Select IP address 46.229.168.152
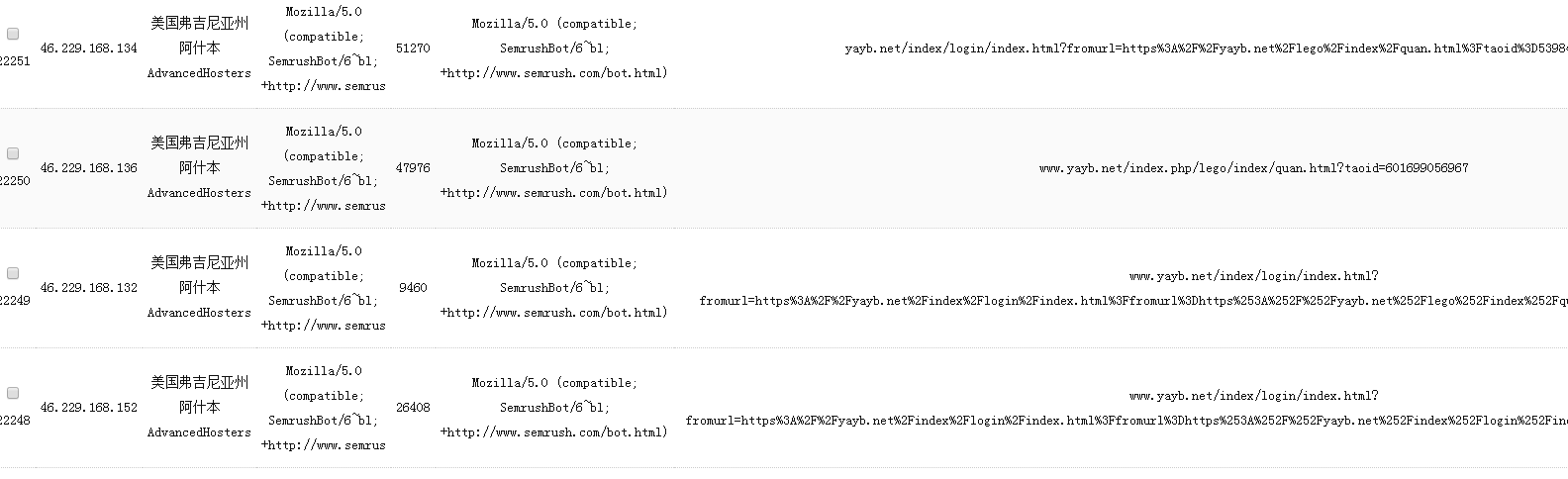This screenshot has height=479, width=1568. pyautogui.click(x=89, y=408)
